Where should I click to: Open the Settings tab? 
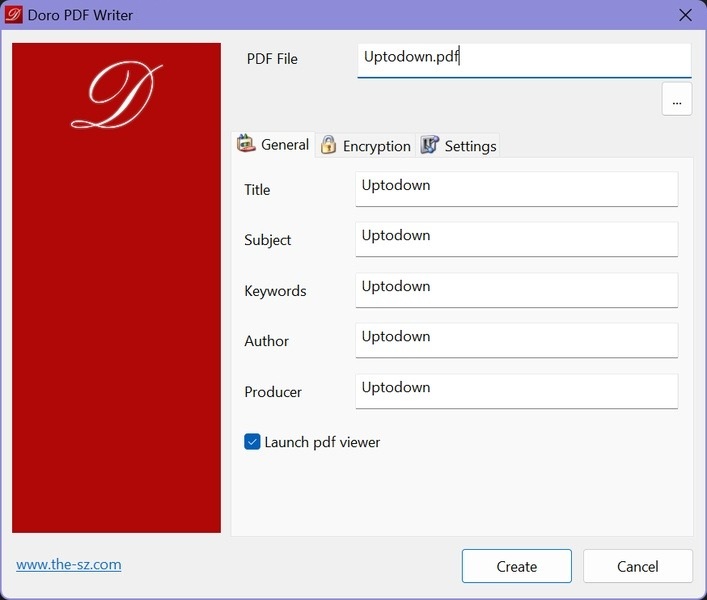point(470,146)
